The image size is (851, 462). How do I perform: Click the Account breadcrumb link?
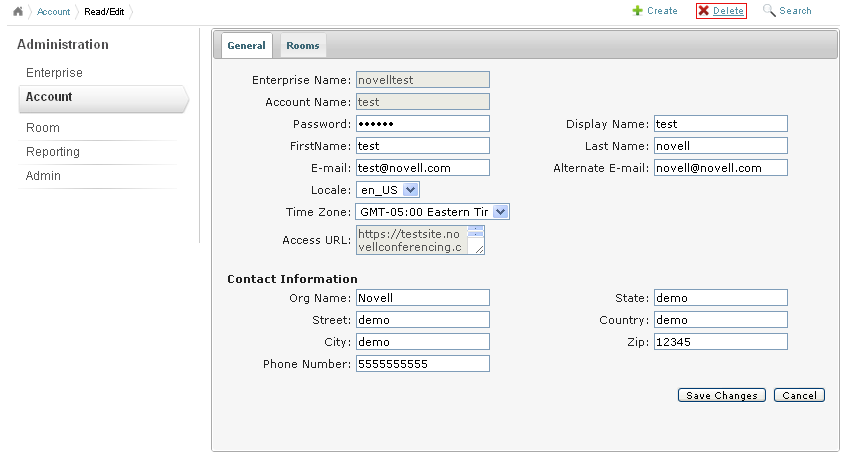pyautogui.click(x=54, y=12)
